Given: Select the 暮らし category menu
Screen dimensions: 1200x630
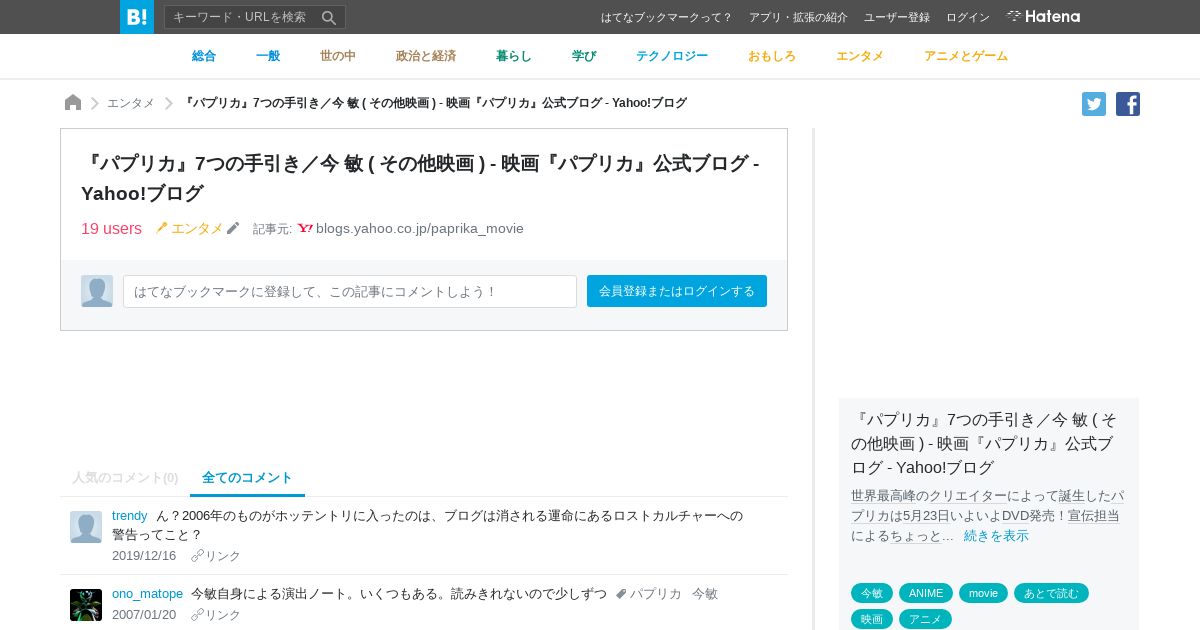Looking at the screenshot, I should click(514, 56).
